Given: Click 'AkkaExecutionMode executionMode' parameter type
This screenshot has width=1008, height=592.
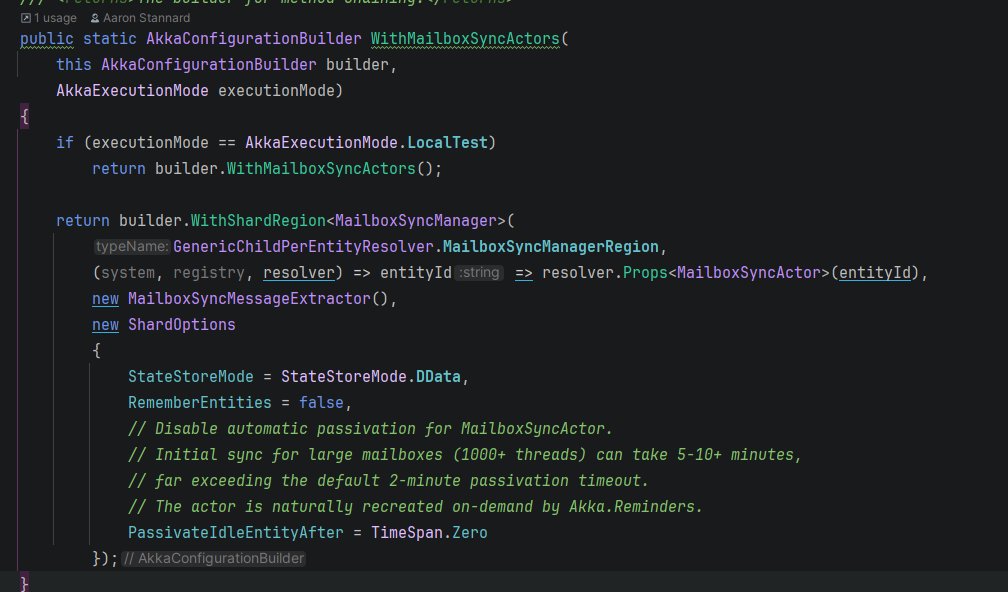Looking at the screenshot, I should [132, 91].
